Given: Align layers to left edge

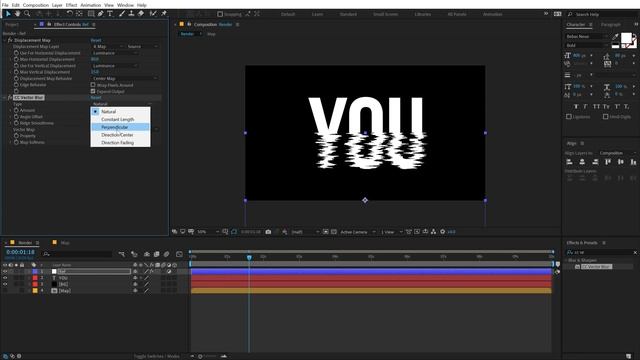Looking at the screenshot, I should [569, 162].
